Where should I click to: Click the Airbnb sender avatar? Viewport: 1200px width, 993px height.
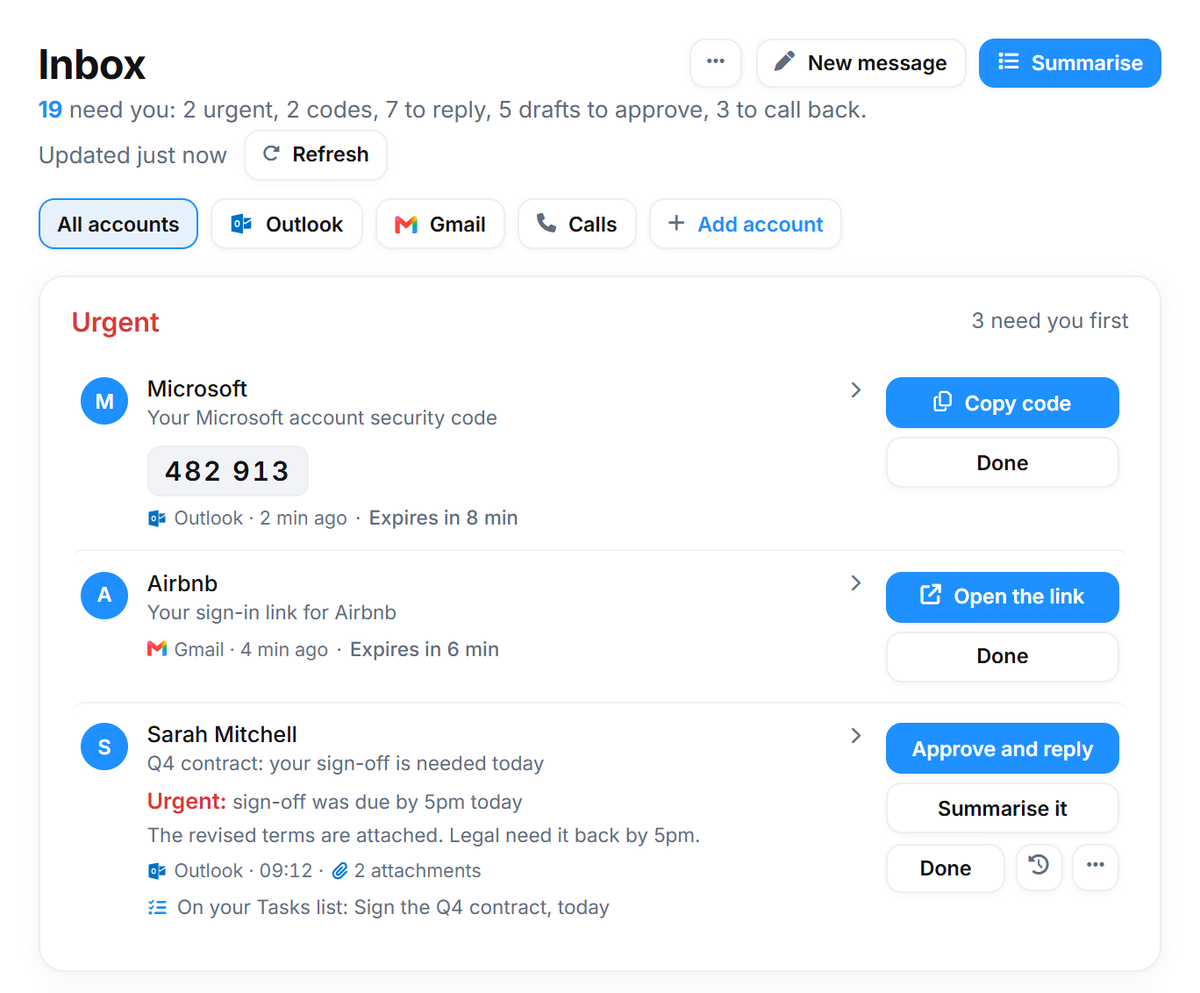point(105,597)
